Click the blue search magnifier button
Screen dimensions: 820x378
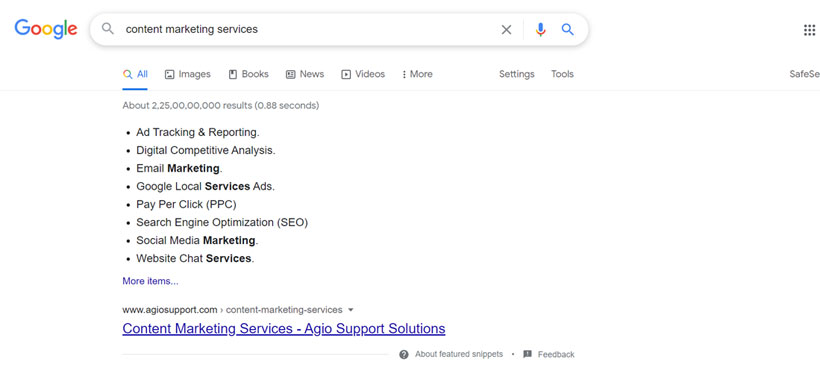[x=568, y=29]
